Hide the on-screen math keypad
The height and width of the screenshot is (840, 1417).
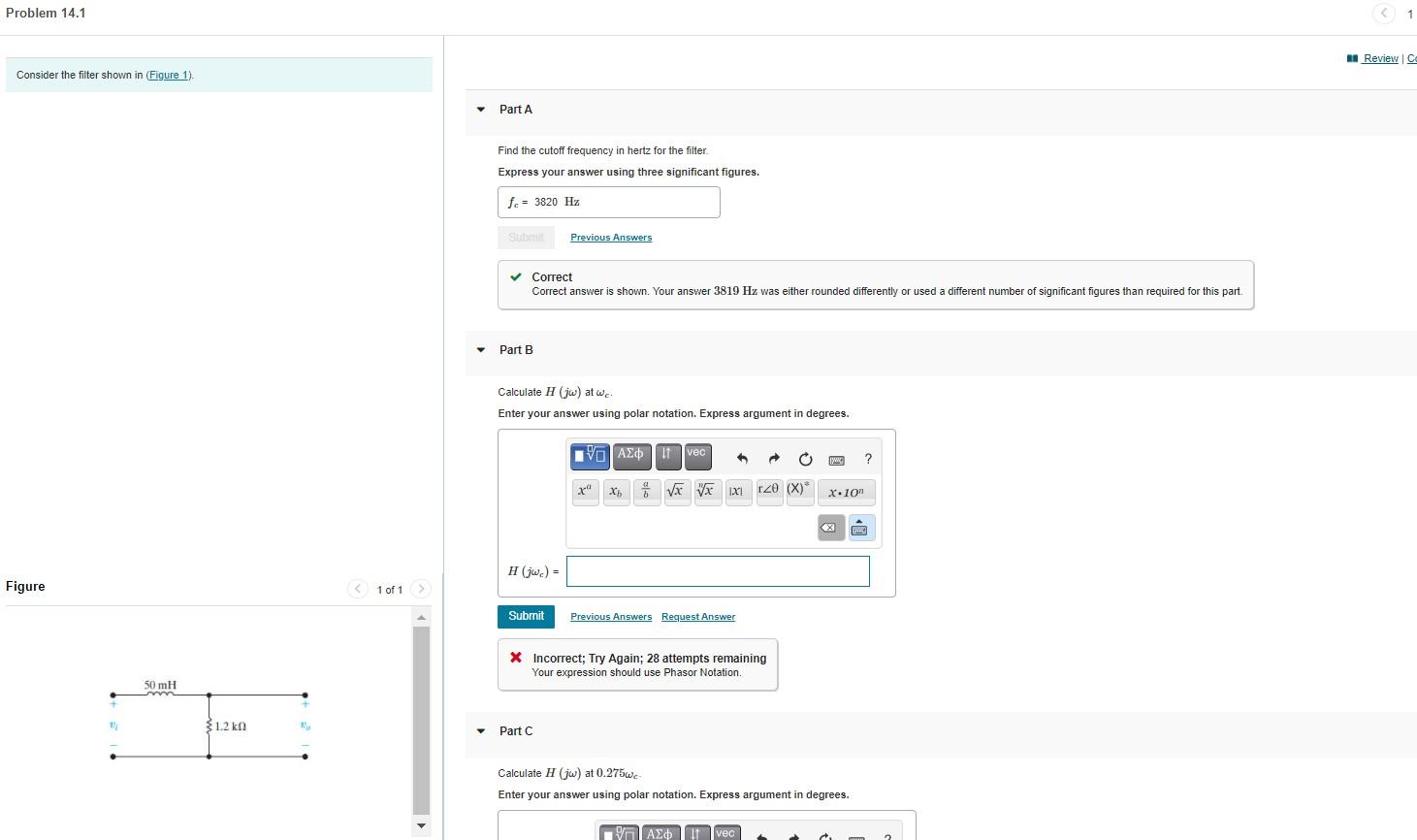click(861, 528)
